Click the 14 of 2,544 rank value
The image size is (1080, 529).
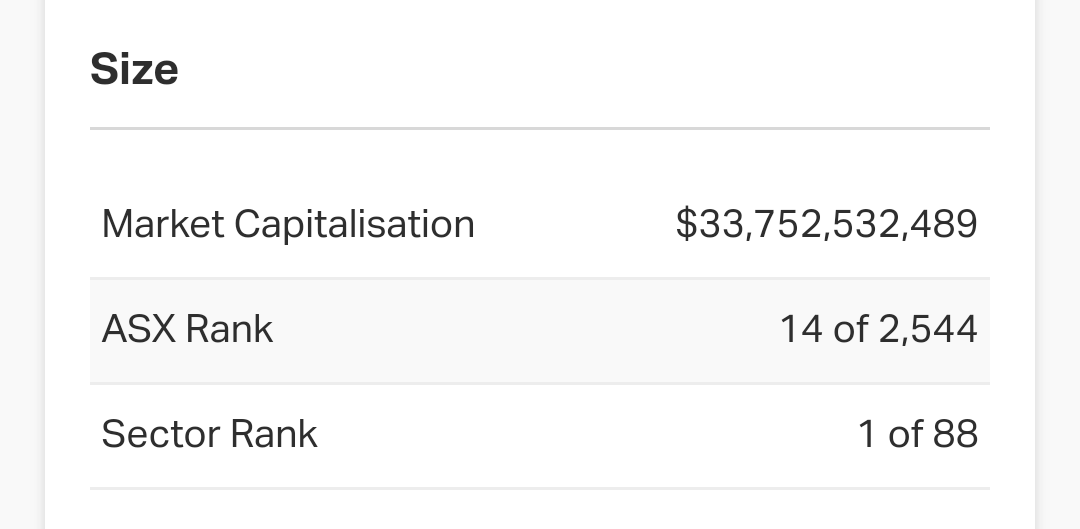coord(879,329)
